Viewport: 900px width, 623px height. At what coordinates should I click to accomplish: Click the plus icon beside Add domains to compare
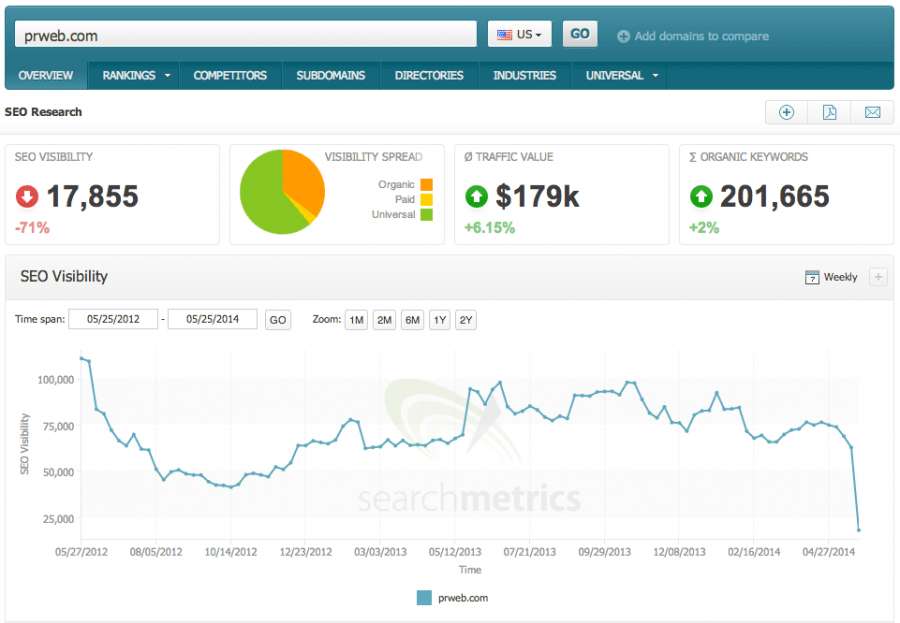tap(623, 36)
